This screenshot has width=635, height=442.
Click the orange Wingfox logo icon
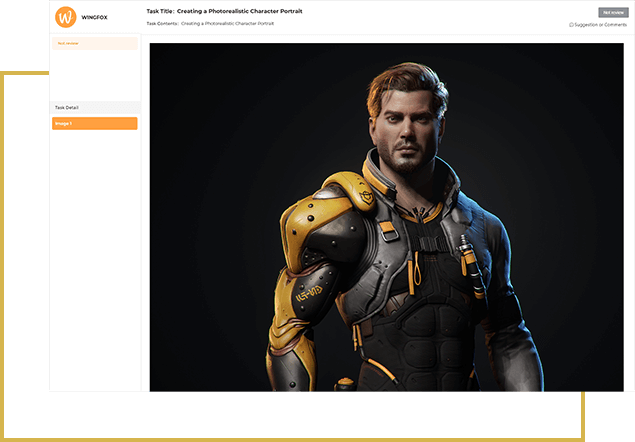point(66,17)
